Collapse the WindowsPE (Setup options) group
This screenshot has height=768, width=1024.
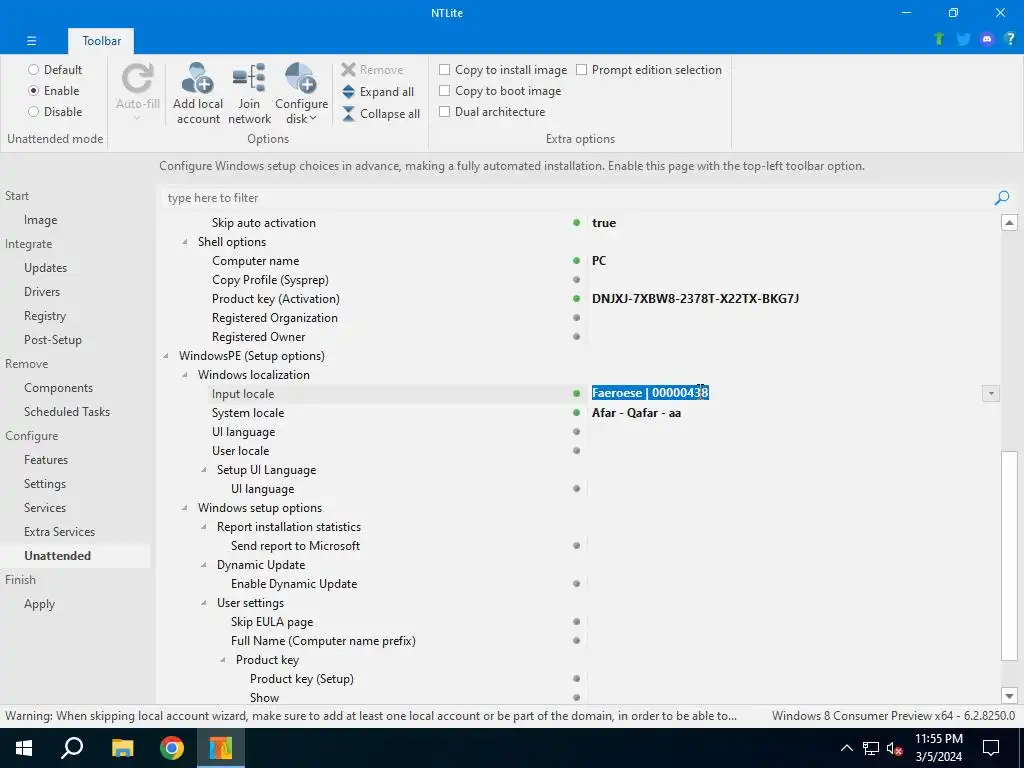(166, 356)
